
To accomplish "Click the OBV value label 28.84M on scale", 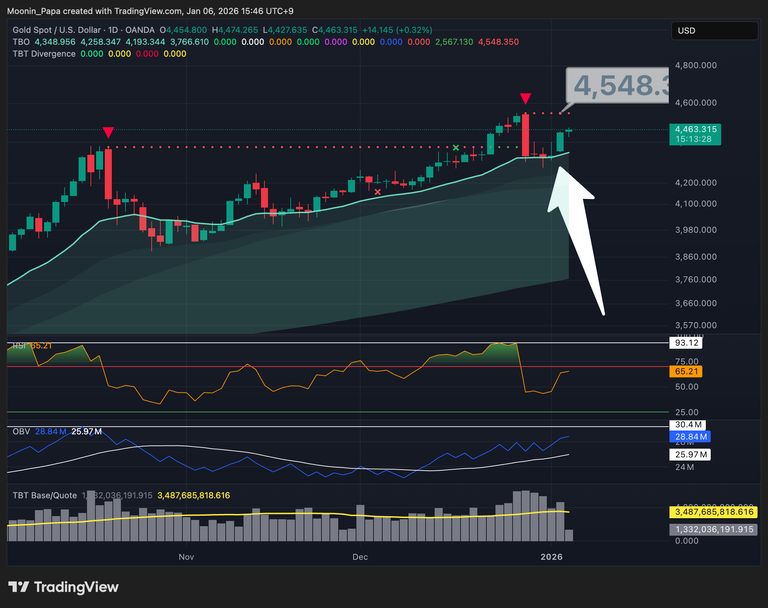I will click(690, 438).
